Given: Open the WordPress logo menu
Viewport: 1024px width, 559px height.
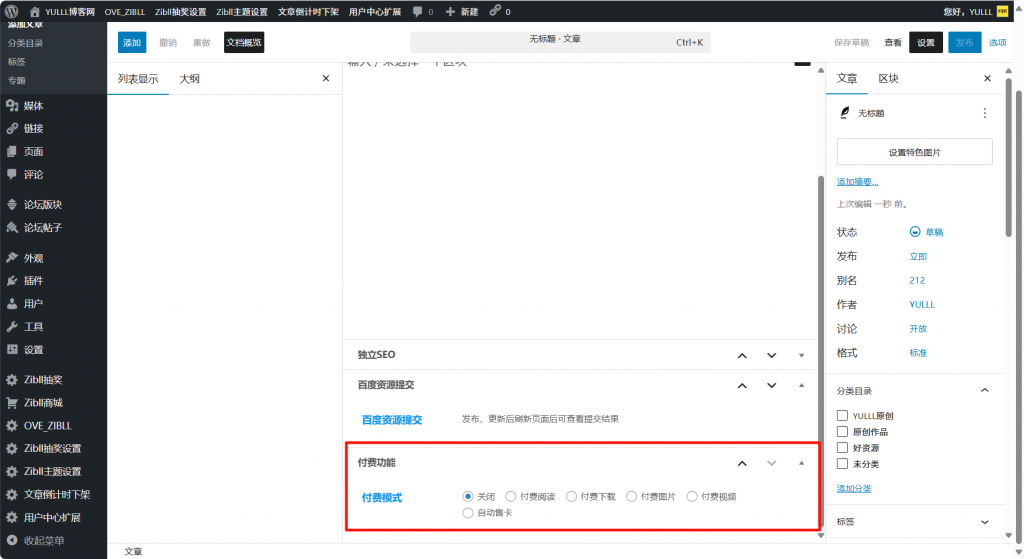Looking at the screenshot, I should (11, 11).
